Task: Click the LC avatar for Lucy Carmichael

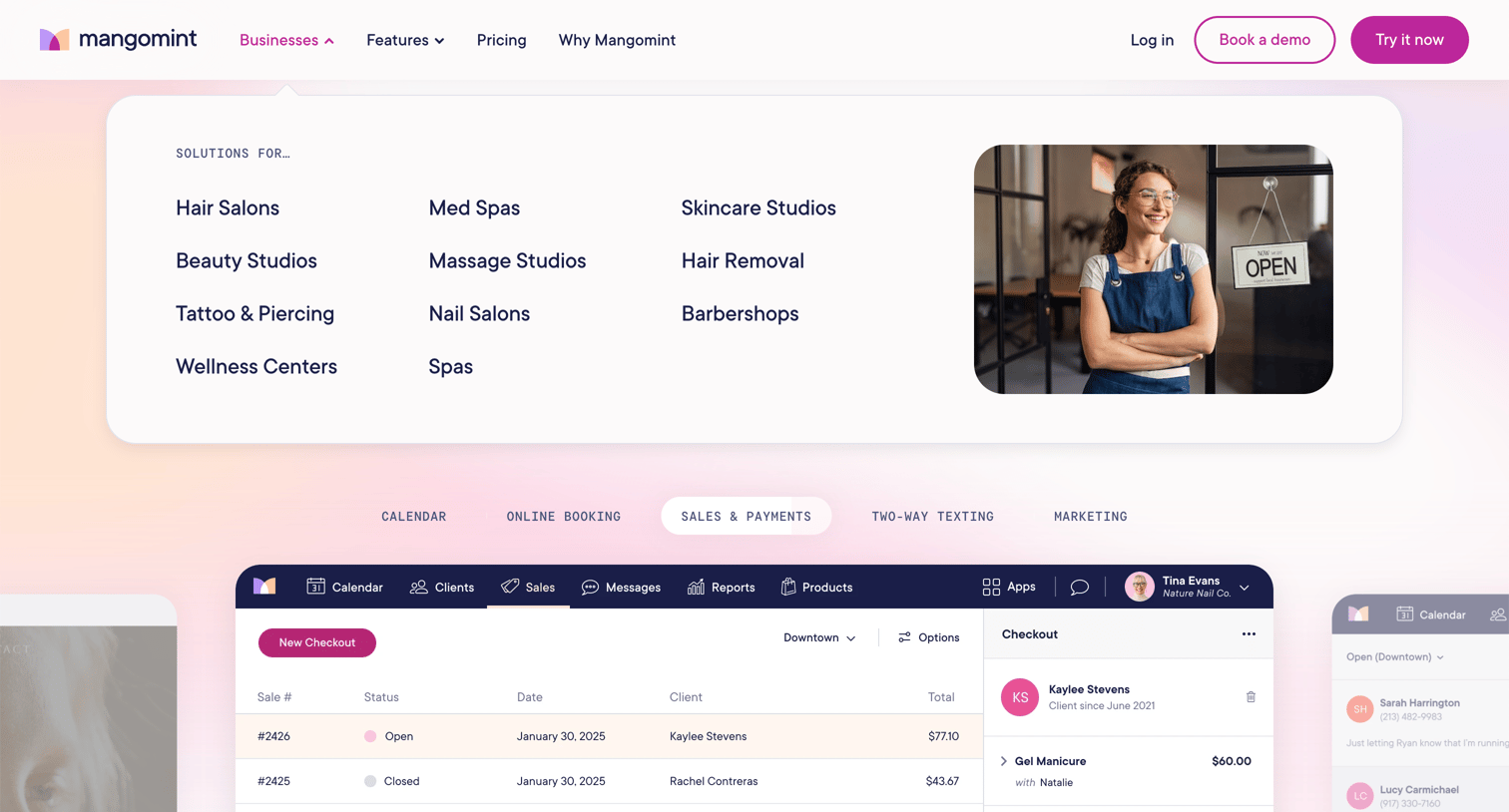Action: [1360, 795]
